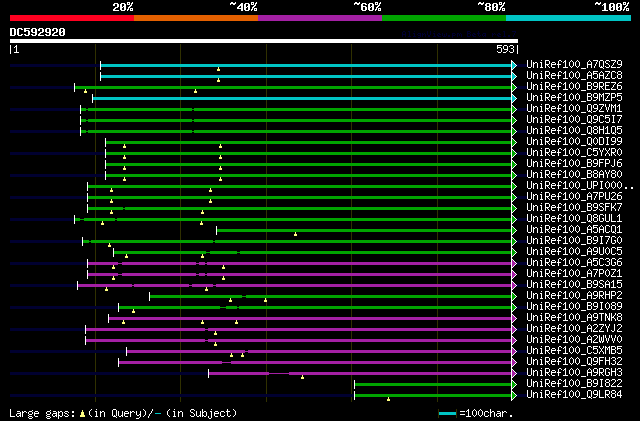Open hit UniRef100_B9MZP5 label

point(574,98)
